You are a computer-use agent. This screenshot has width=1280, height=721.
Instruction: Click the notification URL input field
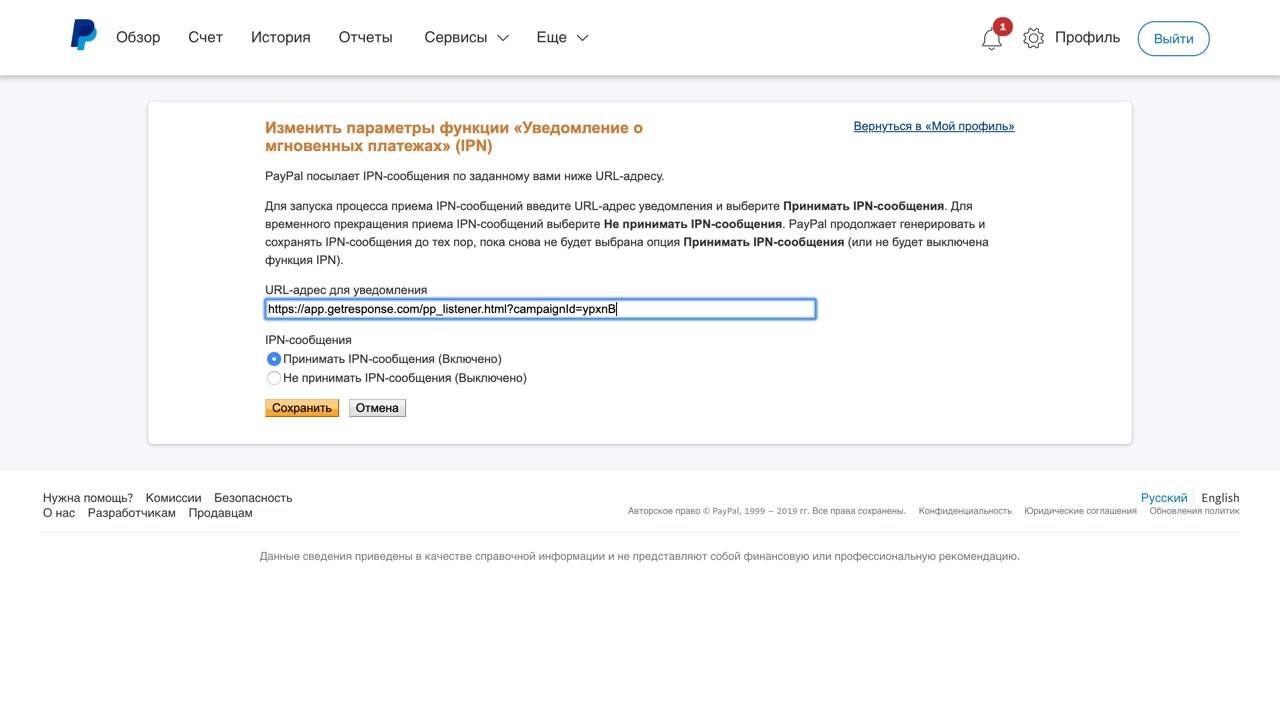(540, 309)
